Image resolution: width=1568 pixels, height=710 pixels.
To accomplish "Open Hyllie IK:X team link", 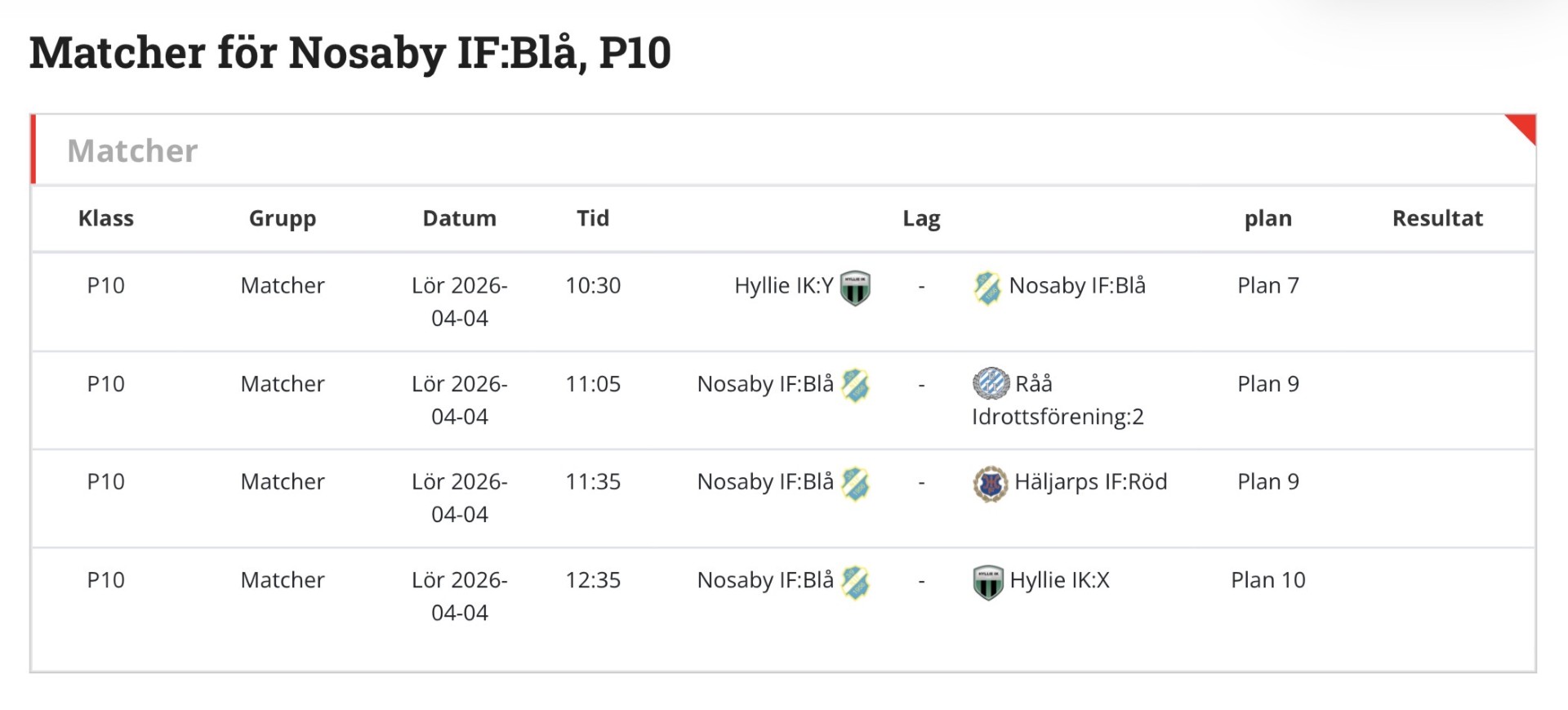I will coord(1059,580).
